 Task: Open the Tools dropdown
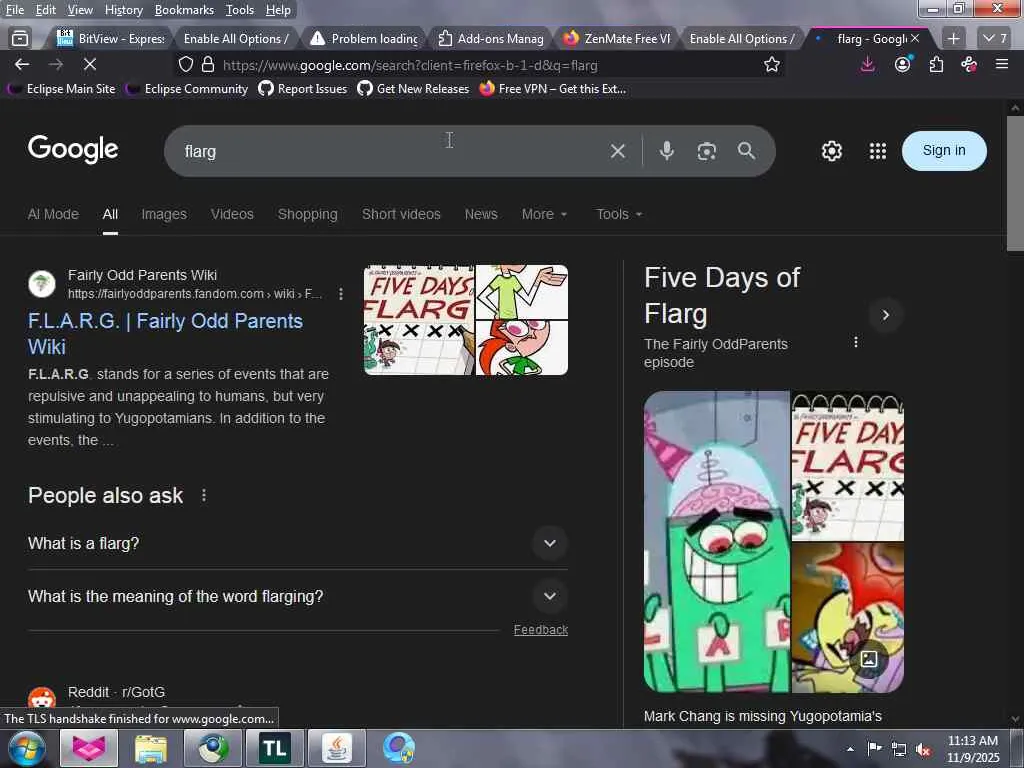pos(619,214)
